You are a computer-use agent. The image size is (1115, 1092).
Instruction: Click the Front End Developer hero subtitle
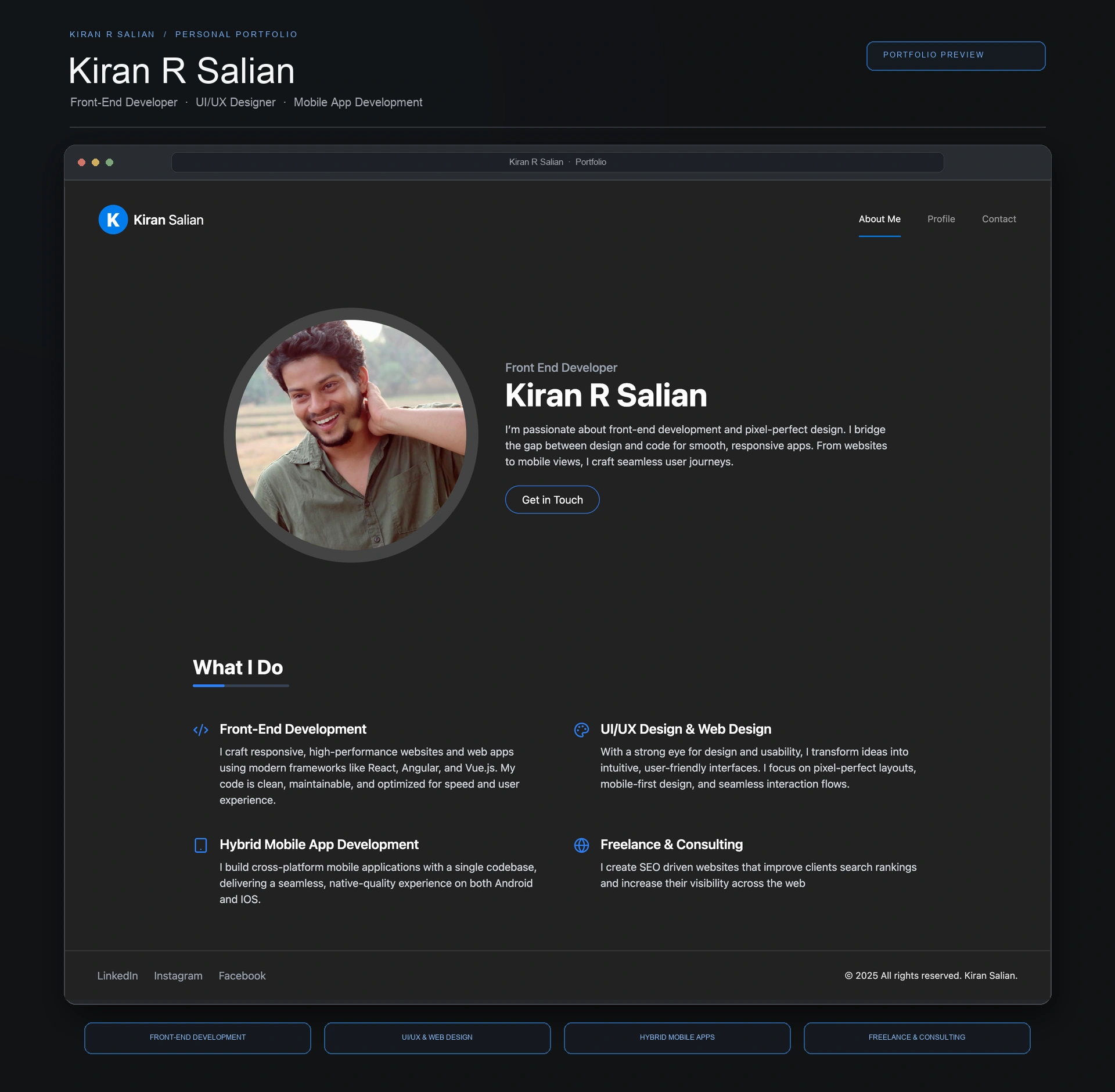(561, 368)
